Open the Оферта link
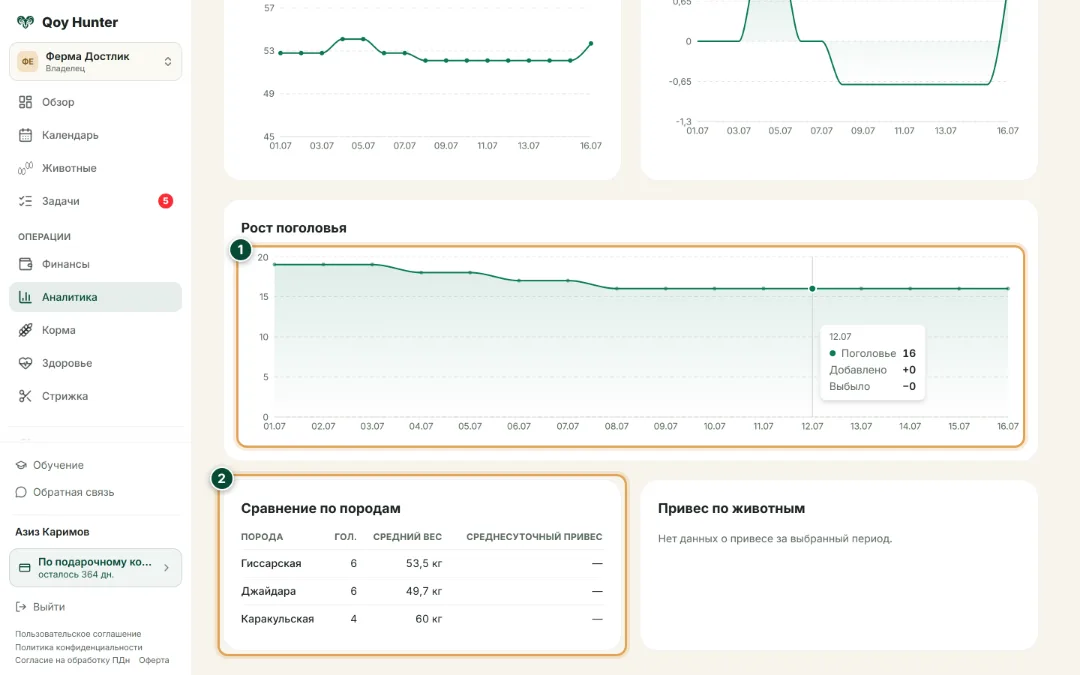 (154, 660)
